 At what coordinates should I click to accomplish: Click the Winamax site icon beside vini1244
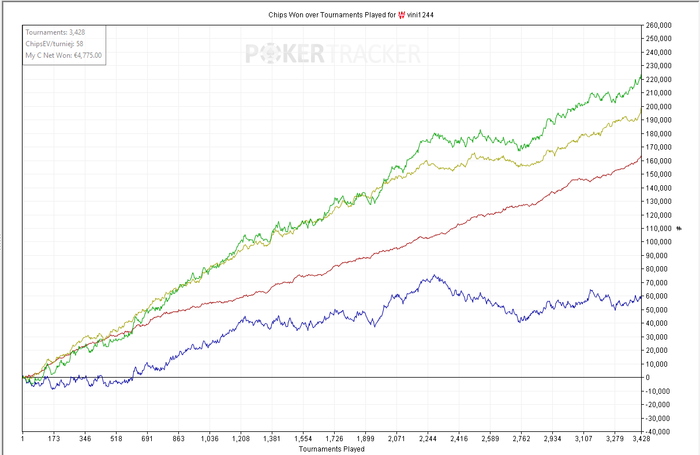(401, 15)
